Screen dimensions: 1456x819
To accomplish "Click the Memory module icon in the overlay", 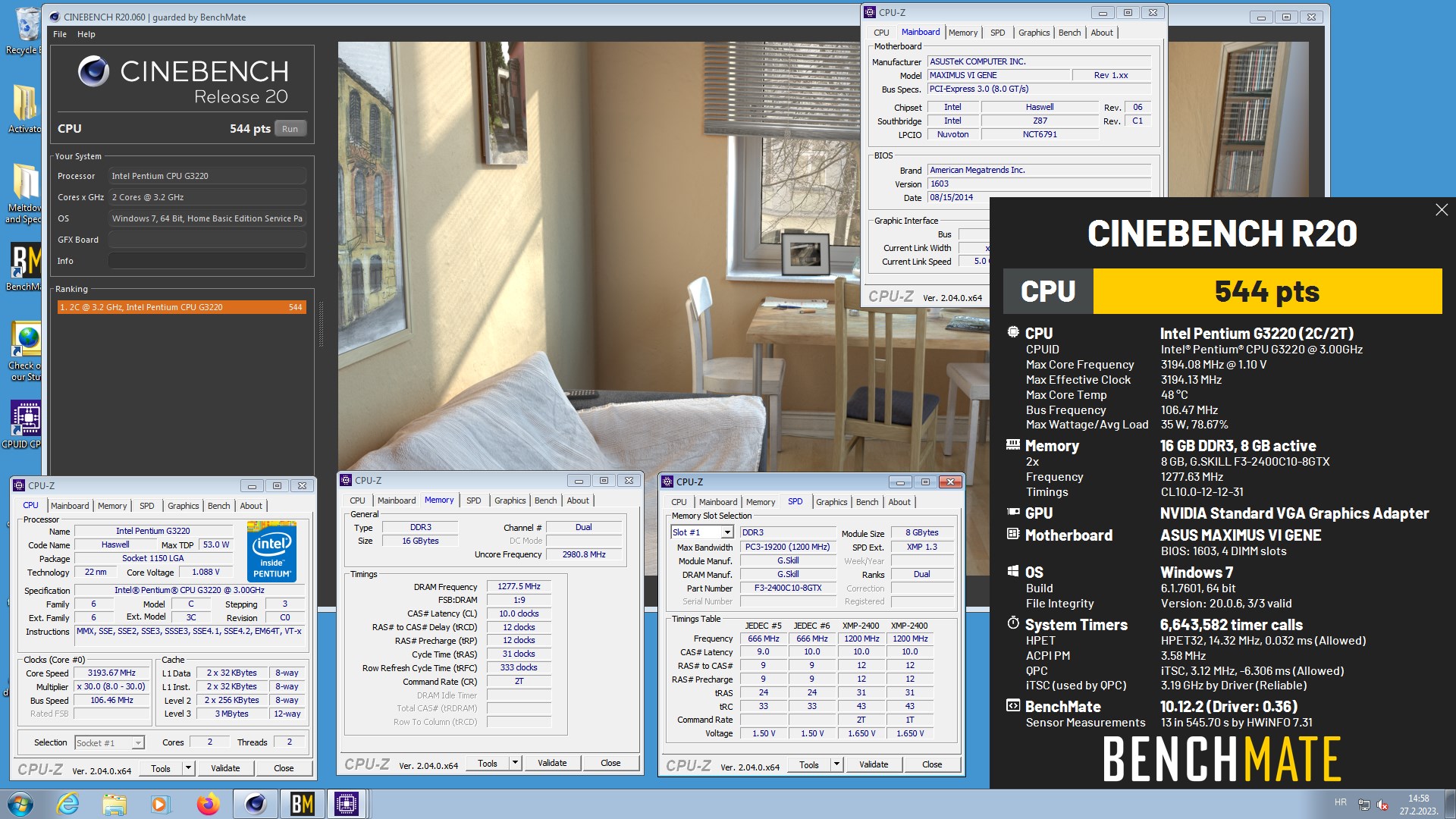I will tap(1013, 445).
